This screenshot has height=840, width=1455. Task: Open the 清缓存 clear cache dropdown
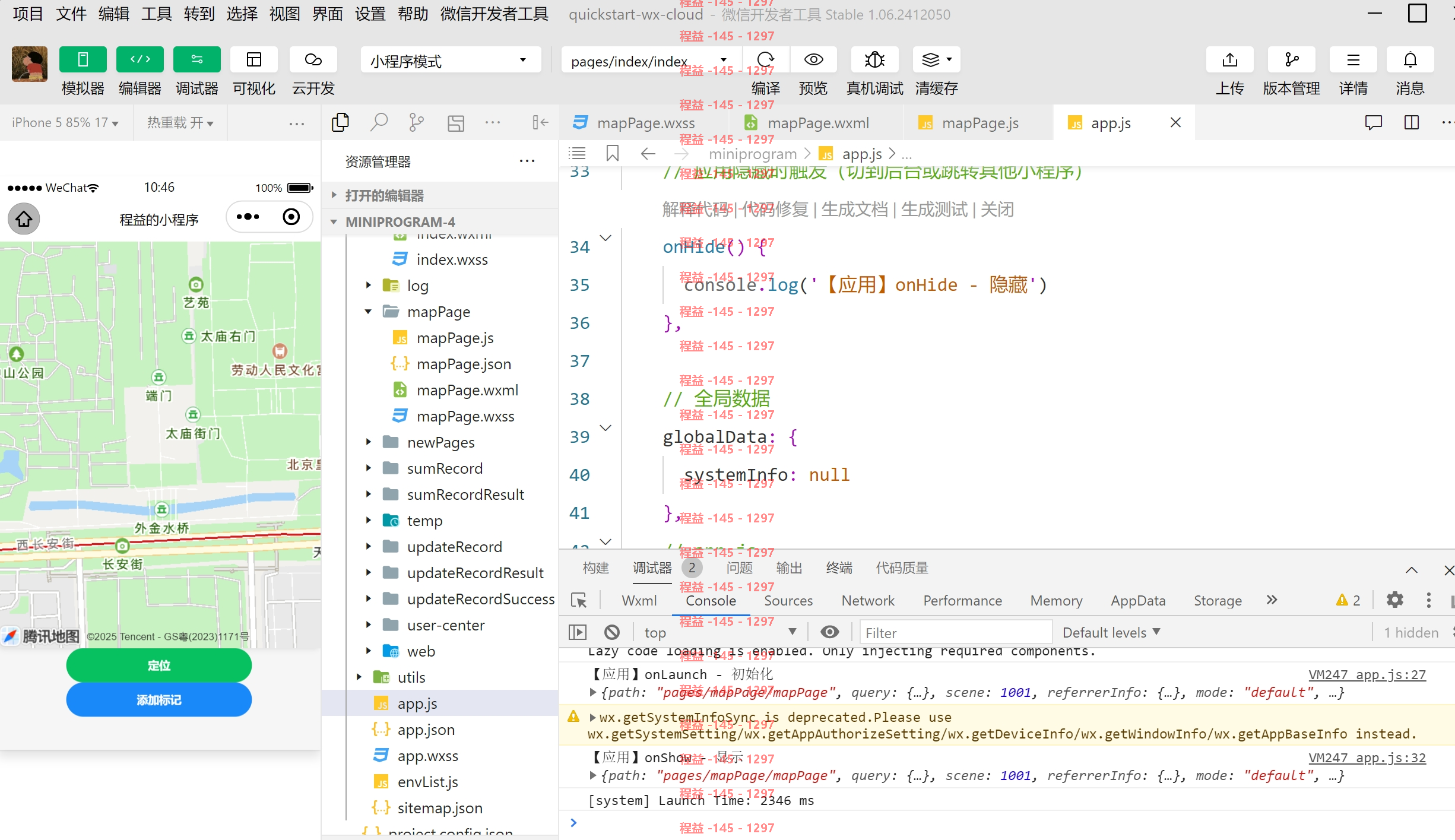937,60
